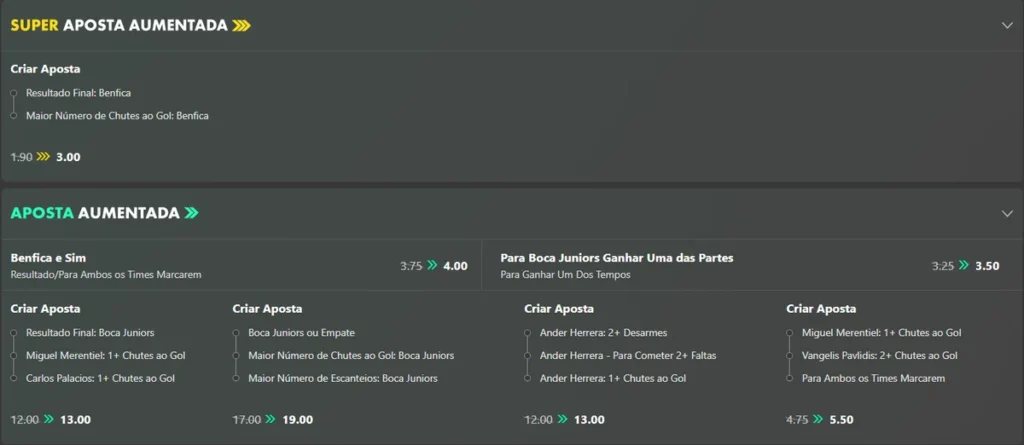Click Maior Número de Chutes ao Gol: Benfica
This screenshot has height=445, width=1024.
pyautogui.click(x=118, y=116)
